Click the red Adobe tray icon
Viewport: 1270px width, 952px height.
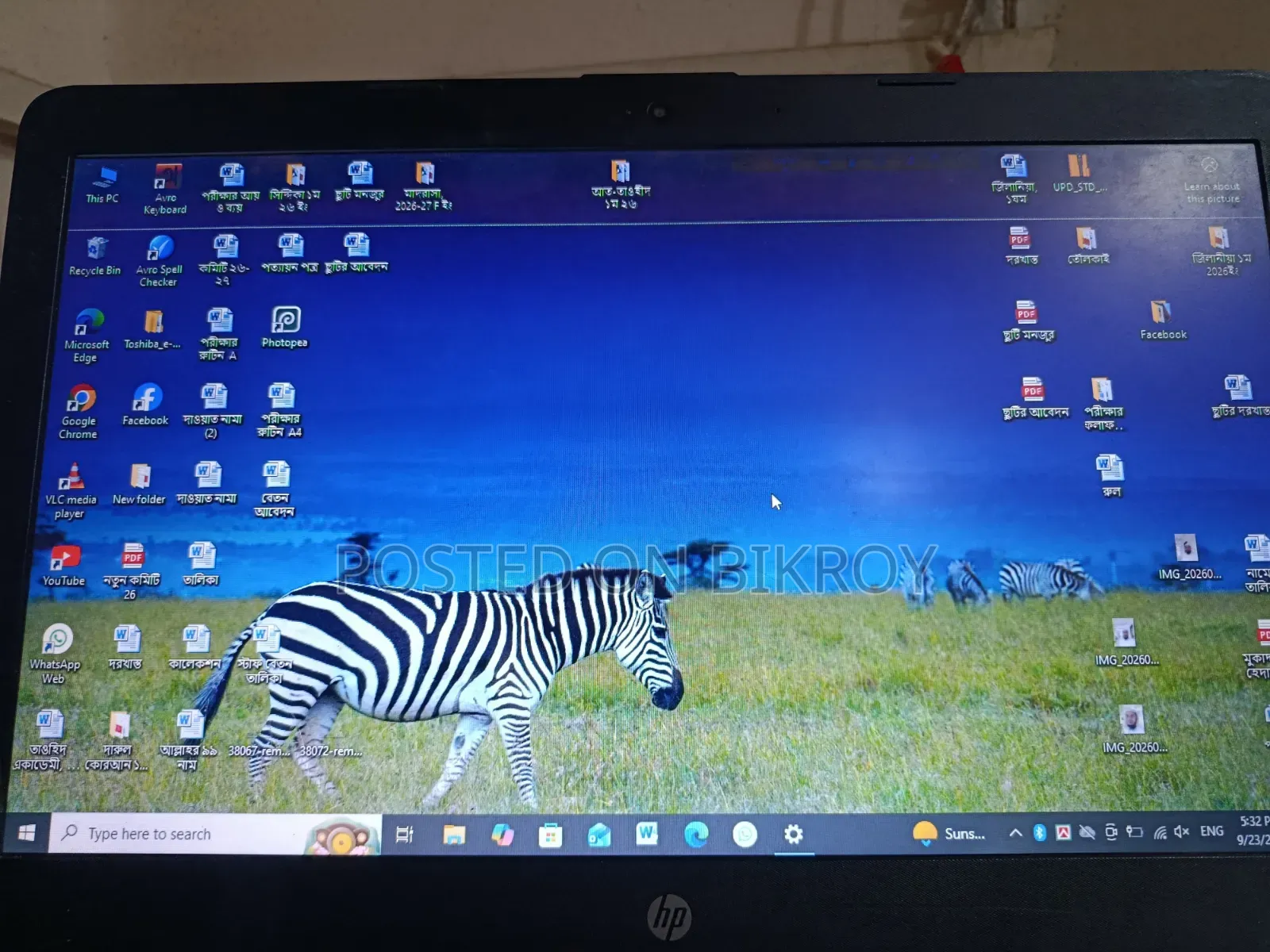pyautogui.click(x=1063, y=832)
